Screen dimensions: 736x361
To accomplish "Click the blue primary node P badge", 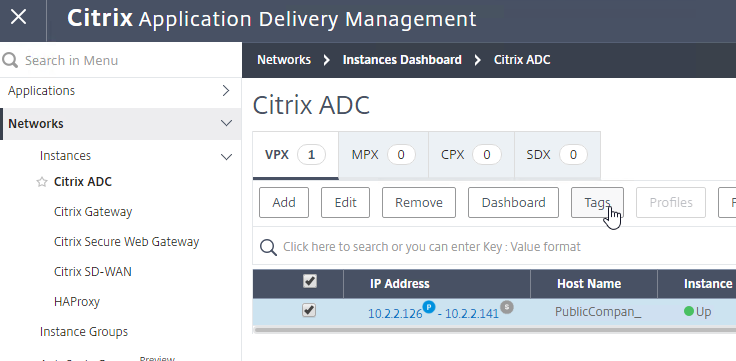I will [429, 307].
